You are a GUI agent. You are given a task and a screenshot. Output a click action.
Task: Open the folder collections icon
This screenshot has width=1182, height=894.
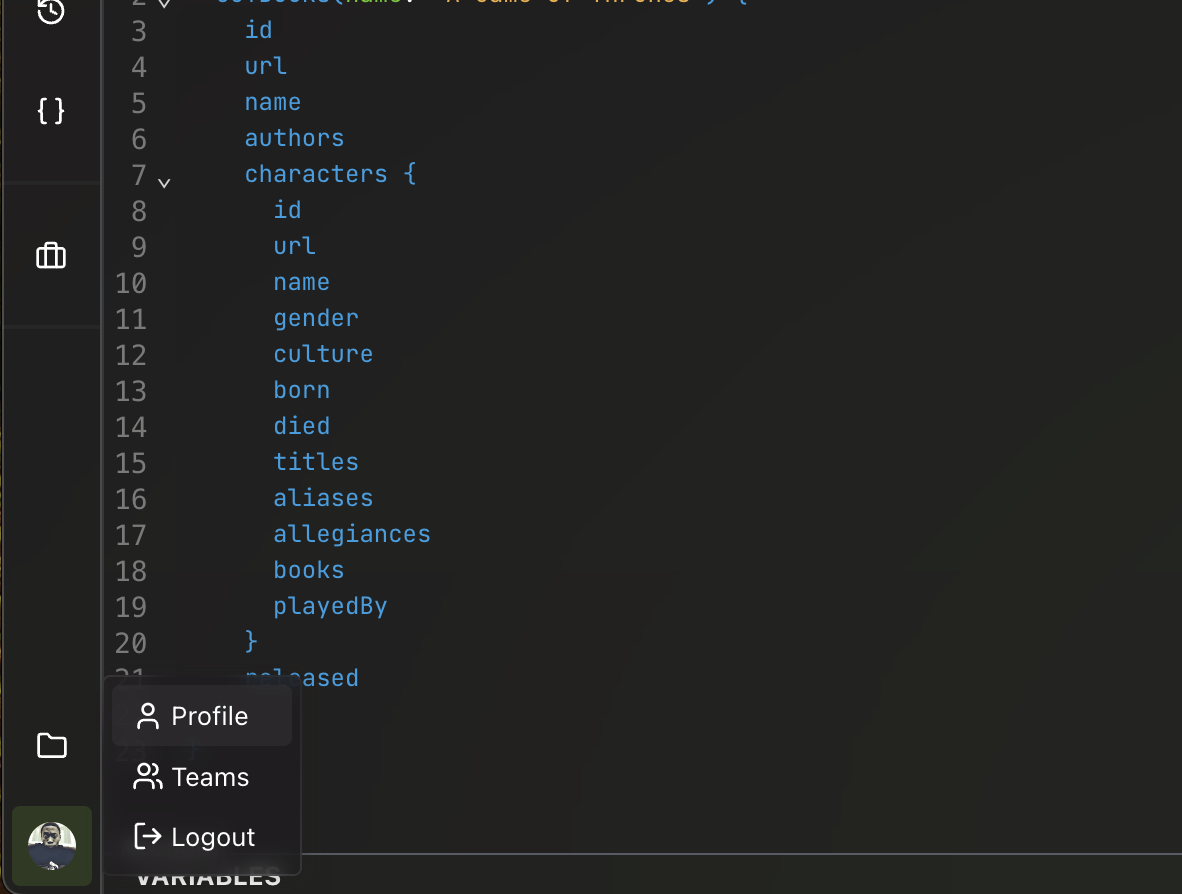(51, 745)
